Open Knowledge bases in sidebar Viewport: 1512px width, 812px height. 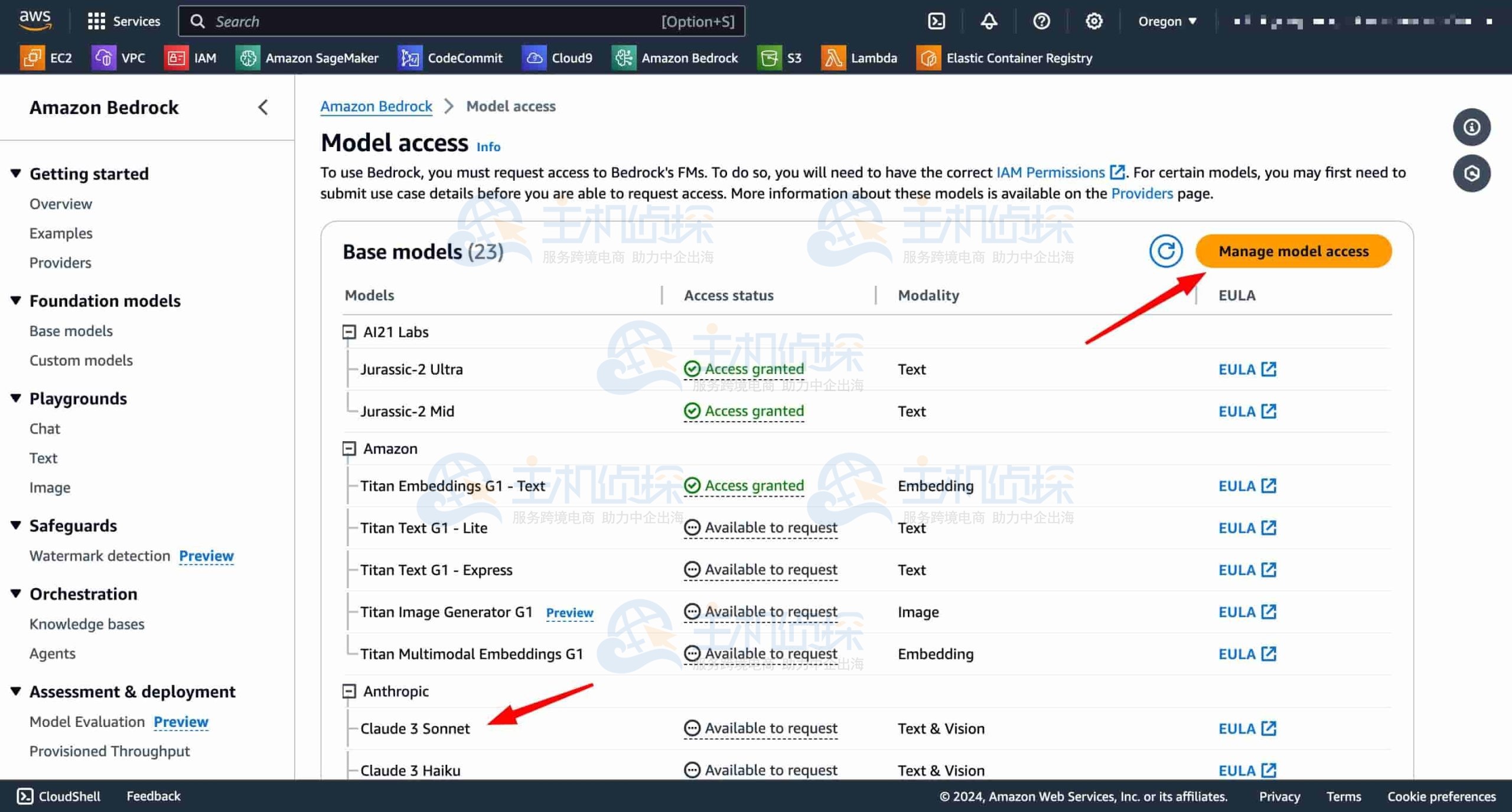click(87, 624)
